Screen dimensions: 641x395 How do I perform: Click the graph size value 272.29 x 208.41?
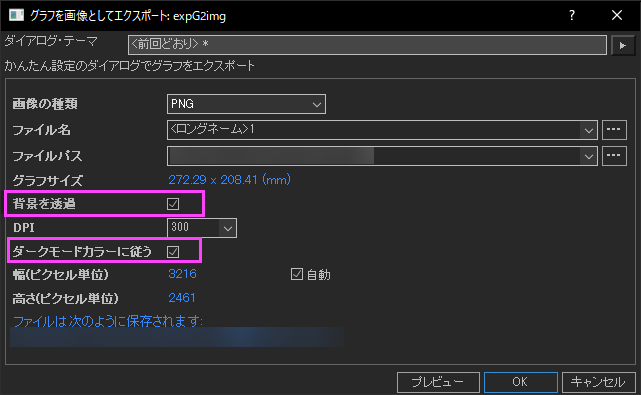(x=229, y=180)
